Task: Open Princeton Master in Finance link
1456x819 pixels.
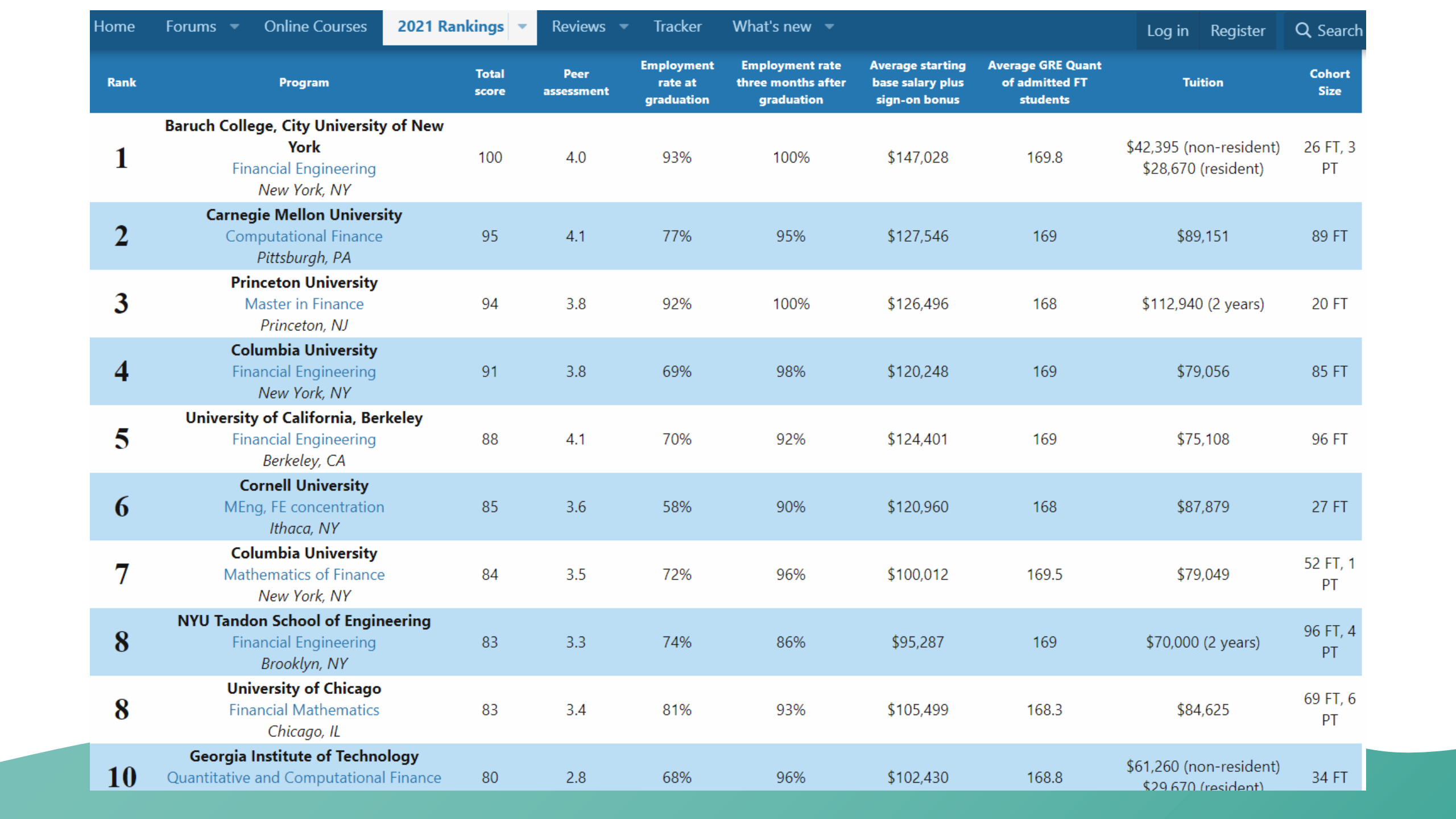Action: [x=304, y=304]
